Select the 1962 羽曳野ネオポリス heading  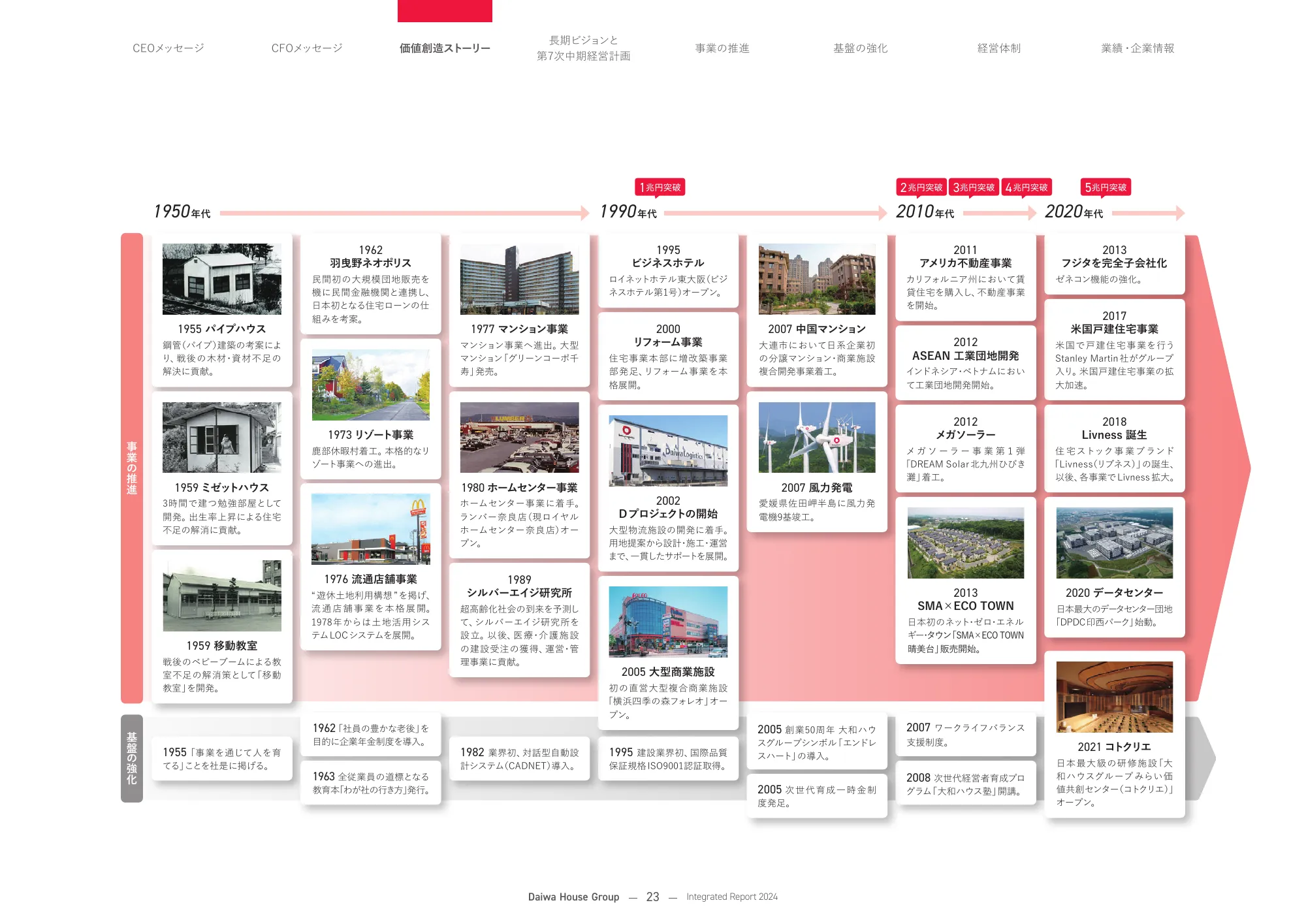371,257
